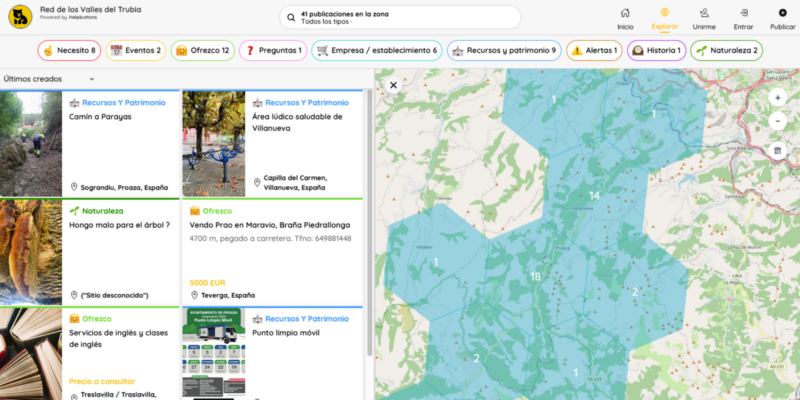Expand the Últimos creados sort dropdown
The height and width of the screenshot is (400, 800).
click(48, 78)
